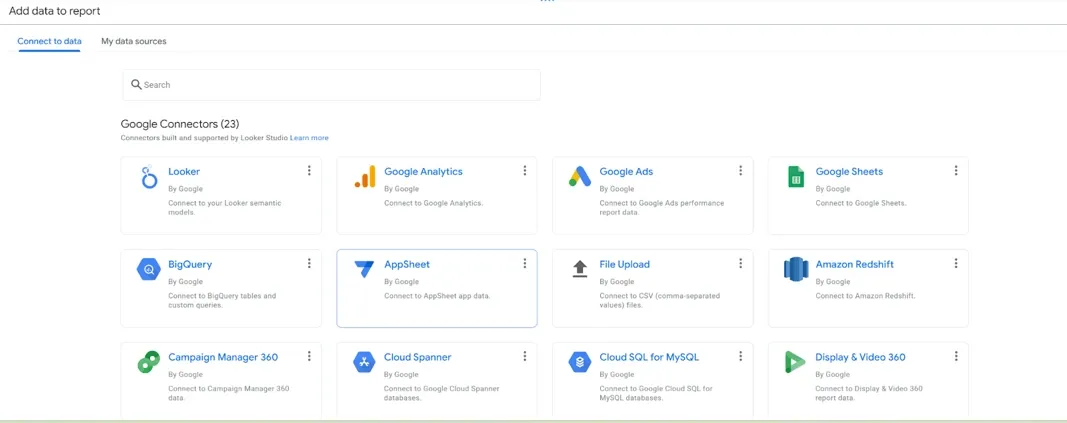Click the File Upload arrow icon
Screen dimensions: 1067x423
pos(580,269)
